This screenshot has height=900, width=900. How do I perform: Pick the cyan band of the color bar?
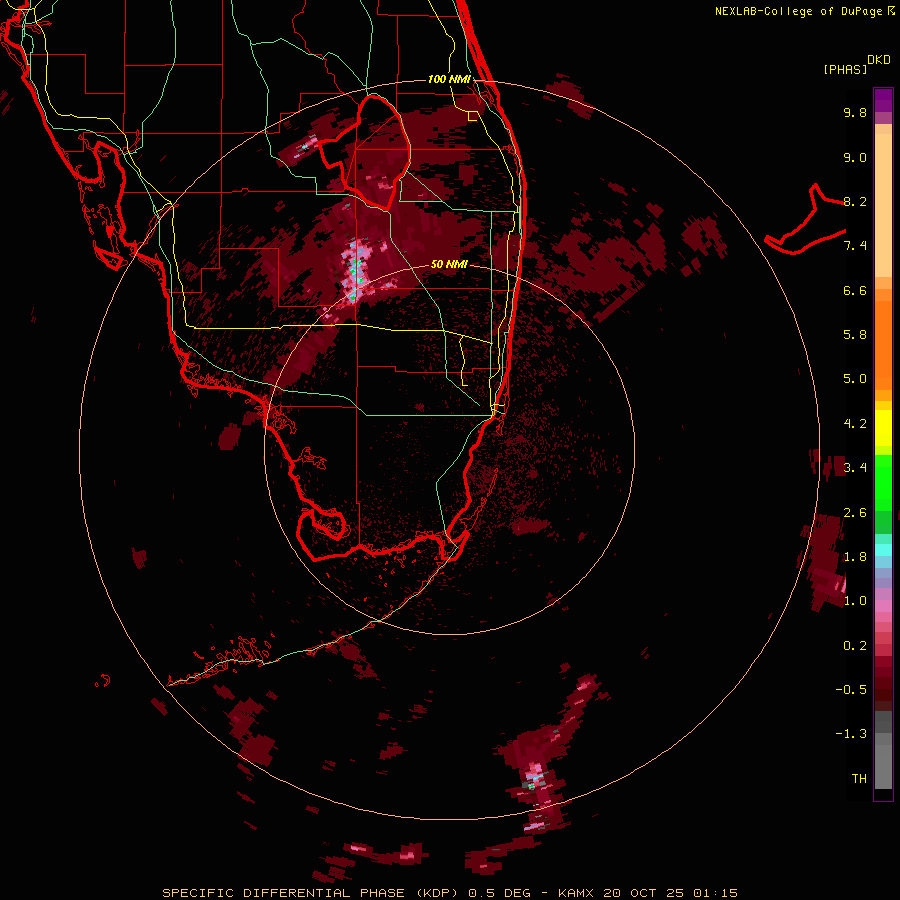[883, 550]
